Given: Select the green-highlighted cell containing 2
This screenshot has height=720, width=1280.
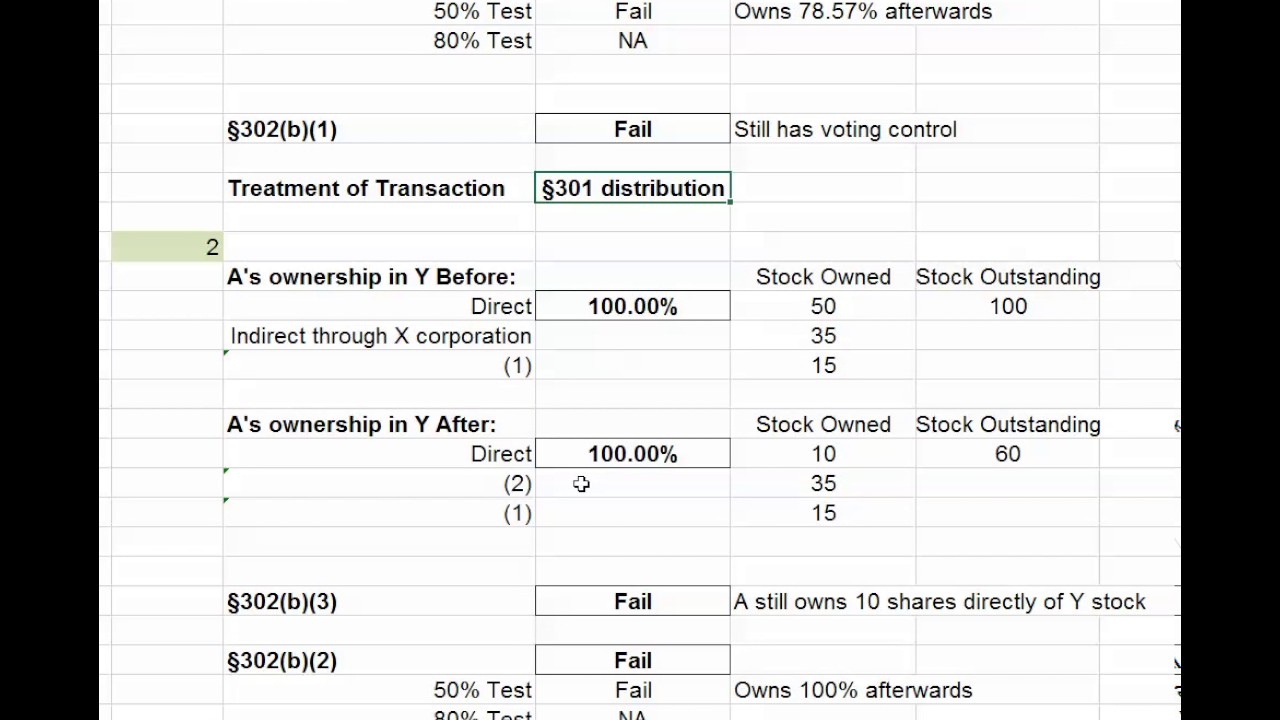Looking at the screenshot, I should coord(167,247).
